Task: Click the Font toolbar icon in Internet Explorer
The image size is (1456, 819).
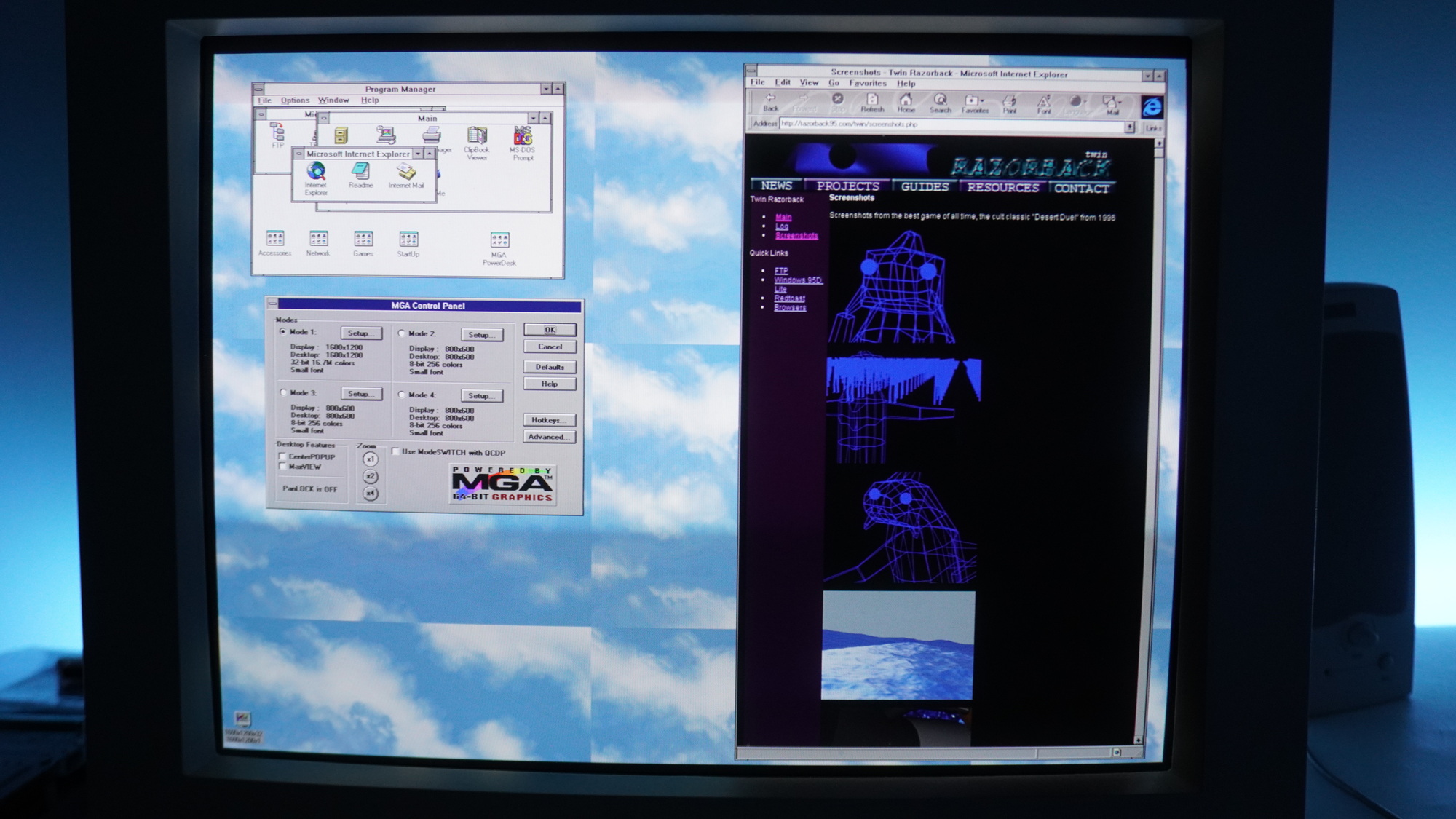Action: pos(1044,104)
